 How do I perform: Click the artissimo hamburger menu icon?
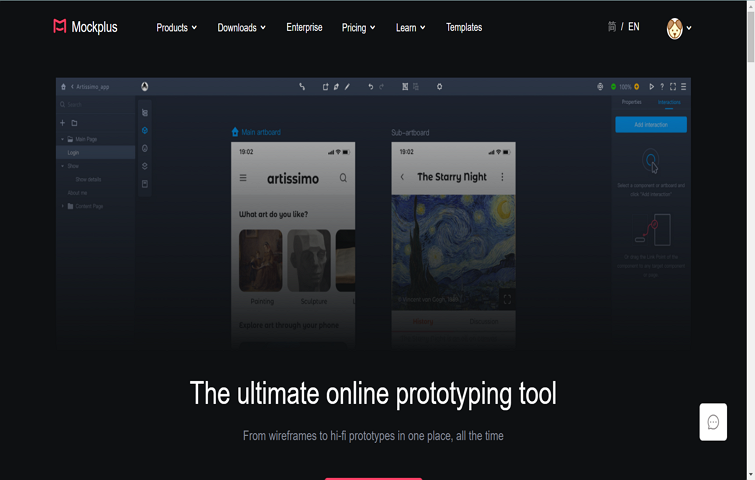[243, 178]
